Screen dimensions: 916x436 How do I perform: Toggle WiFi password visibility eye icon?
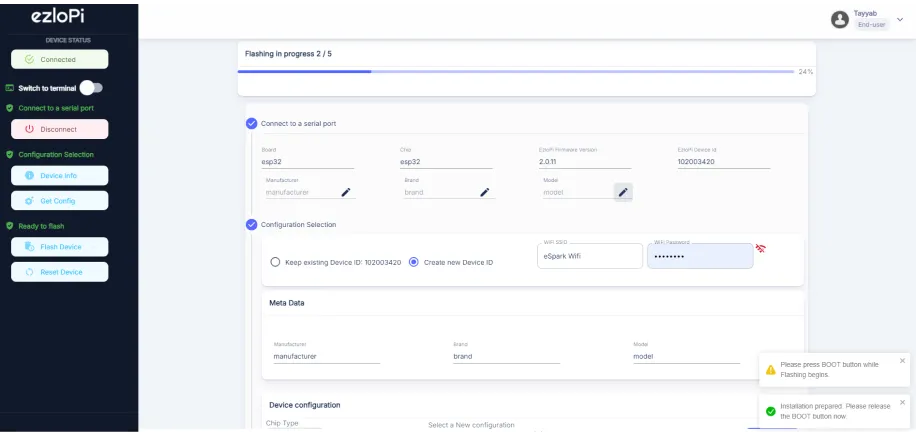[x=761, y=248]
